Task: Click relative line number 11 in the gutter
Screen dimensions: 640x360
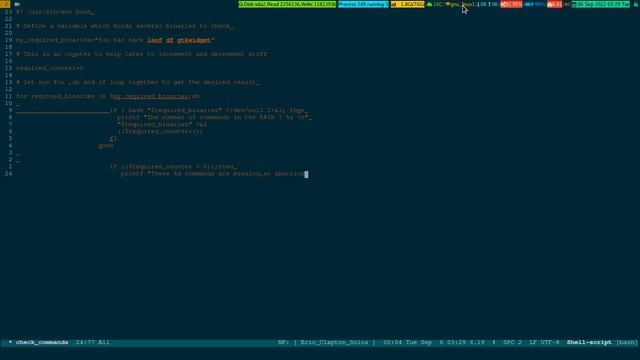Action: click(x=8, y=96)
